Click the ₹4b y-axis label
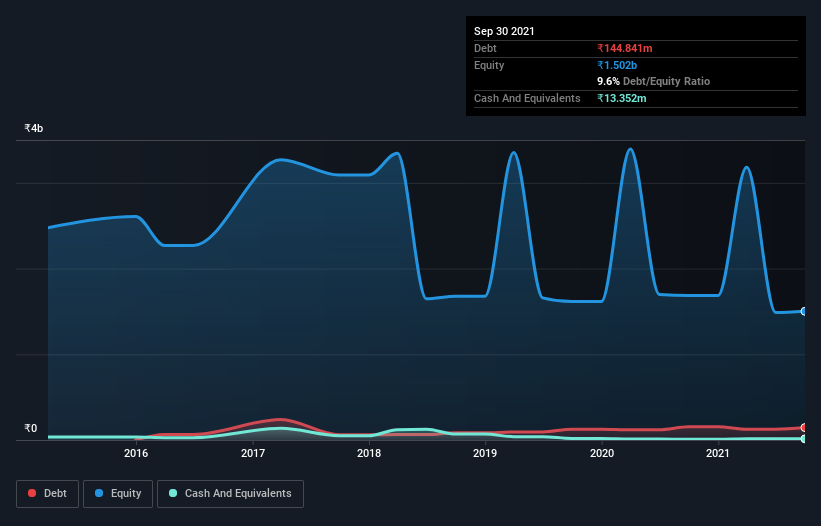Screen dimensions: 821x526 34,128
